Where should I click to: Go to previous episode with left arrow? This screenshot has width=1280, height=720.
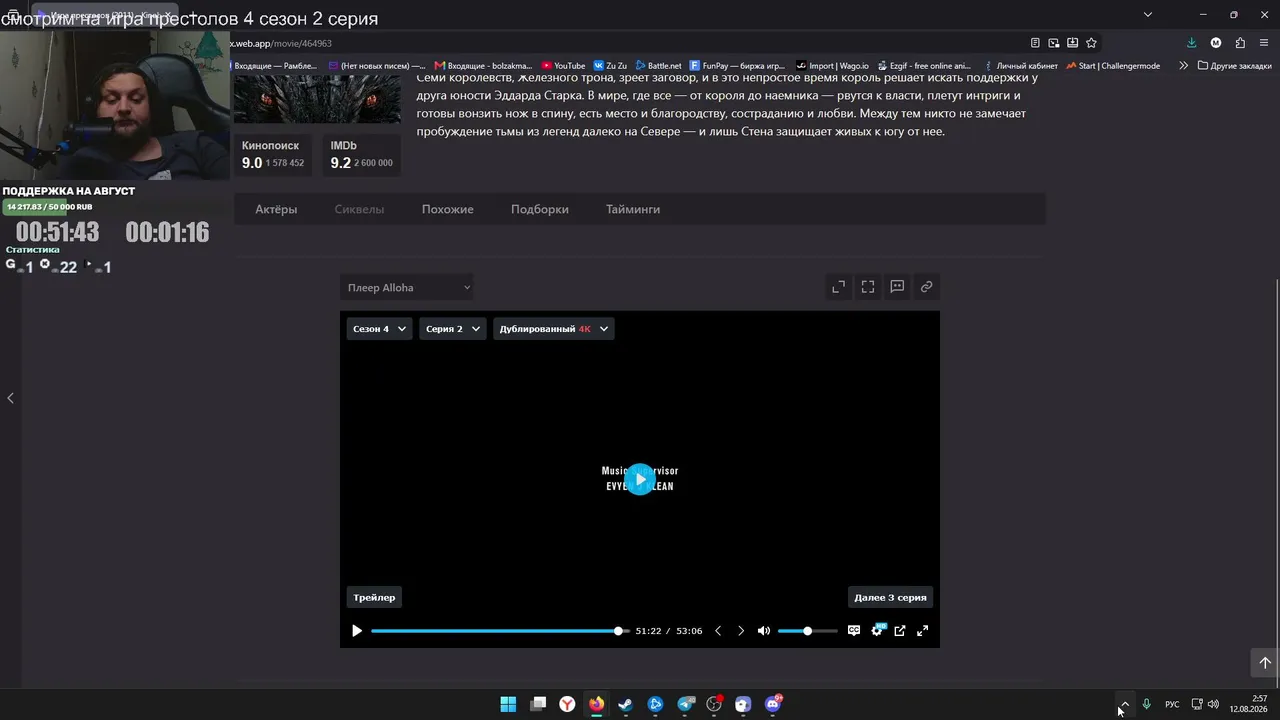(718, 631)
